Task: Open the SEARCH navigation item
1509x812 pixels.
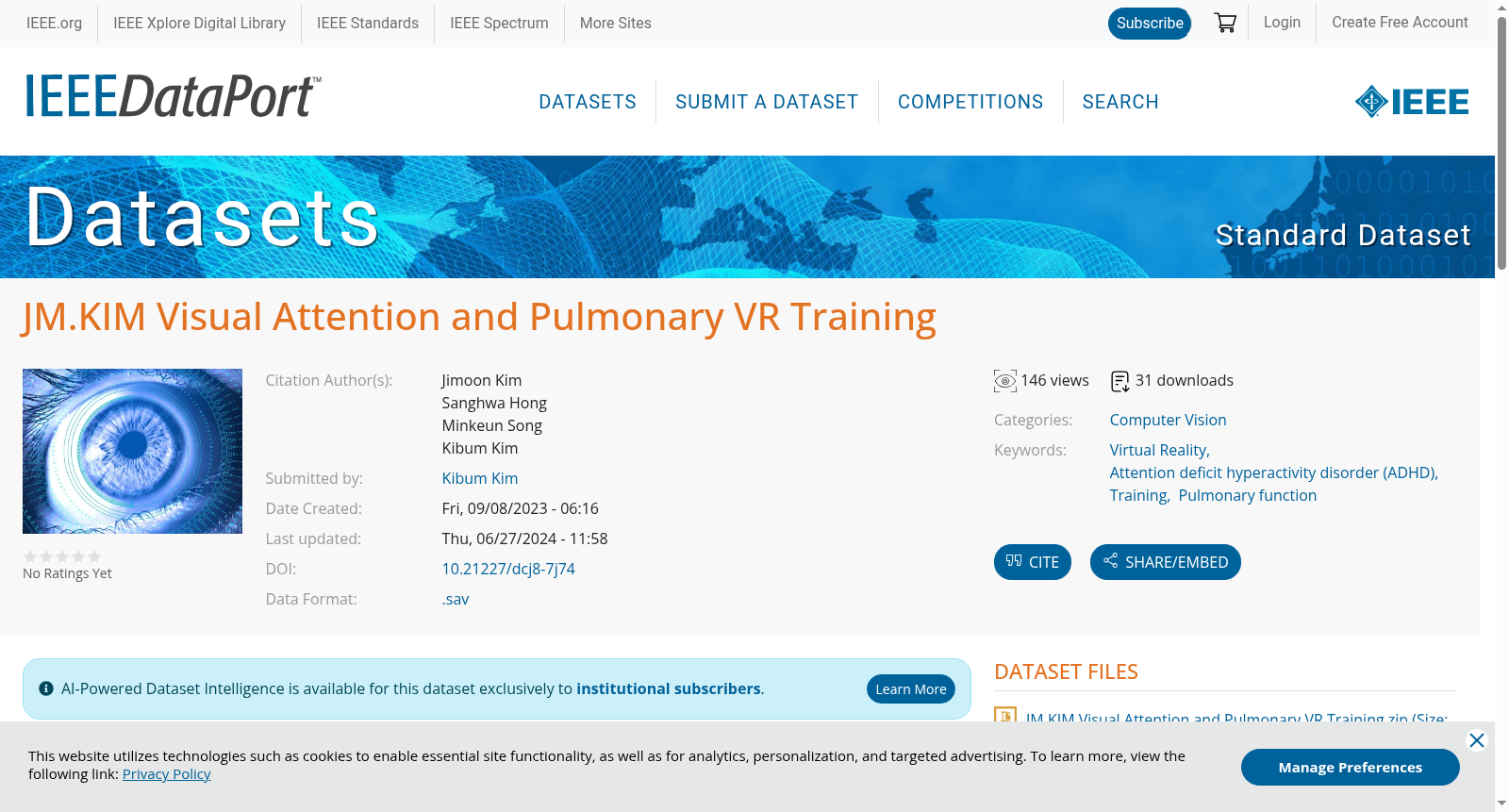Action: click(1120, 102)
